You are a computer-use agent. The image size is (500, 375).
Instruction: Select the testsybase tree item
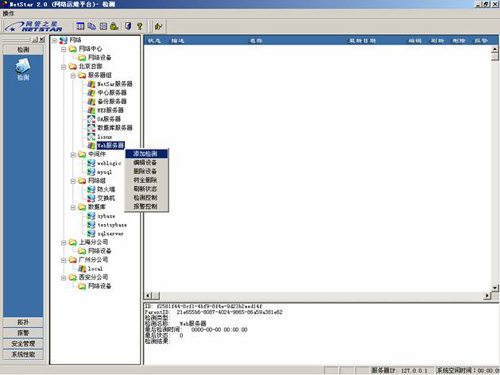112,225
